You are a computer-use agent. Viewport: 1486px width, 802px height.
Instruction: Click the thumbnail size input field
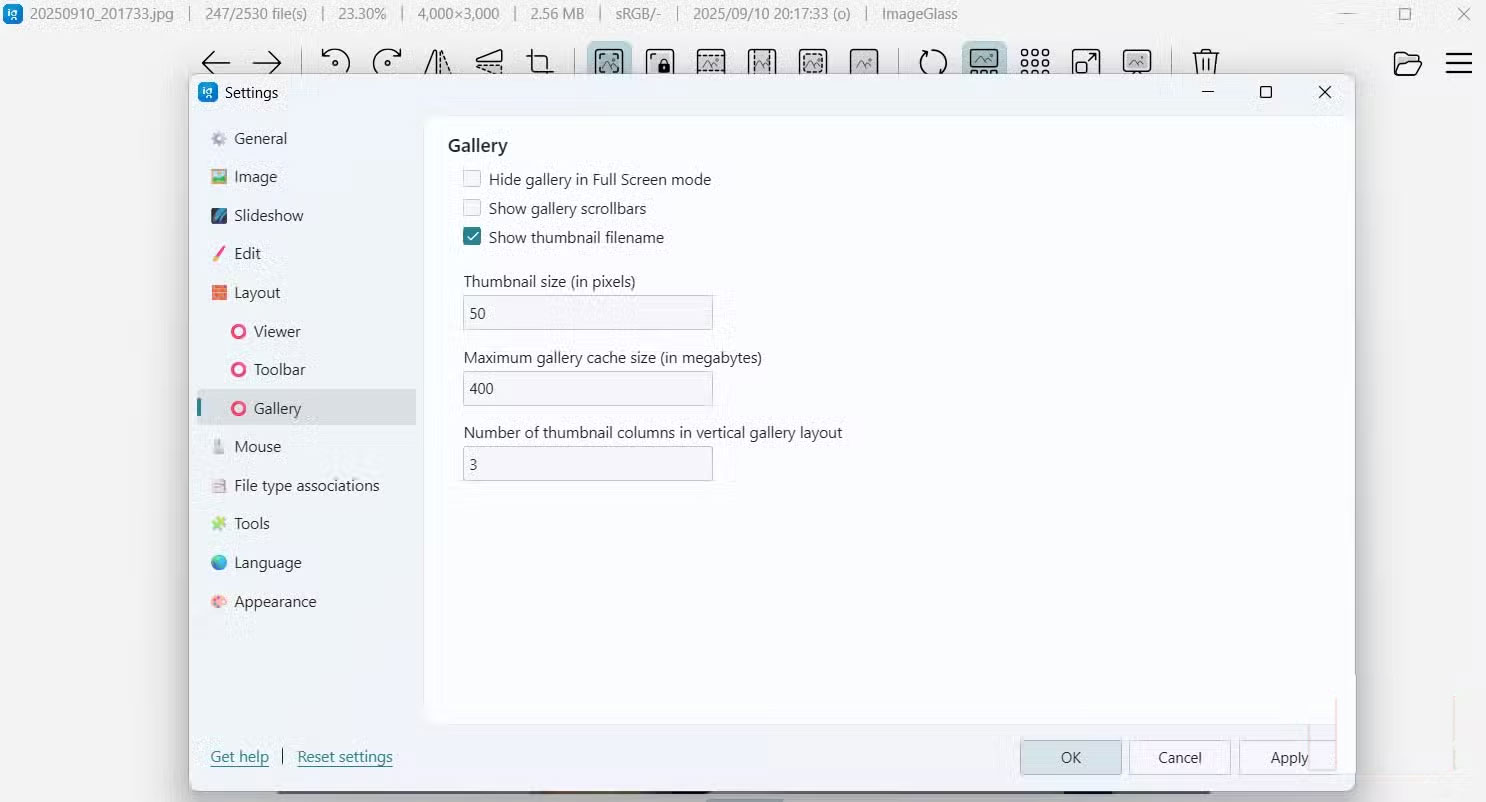point(587,312)
